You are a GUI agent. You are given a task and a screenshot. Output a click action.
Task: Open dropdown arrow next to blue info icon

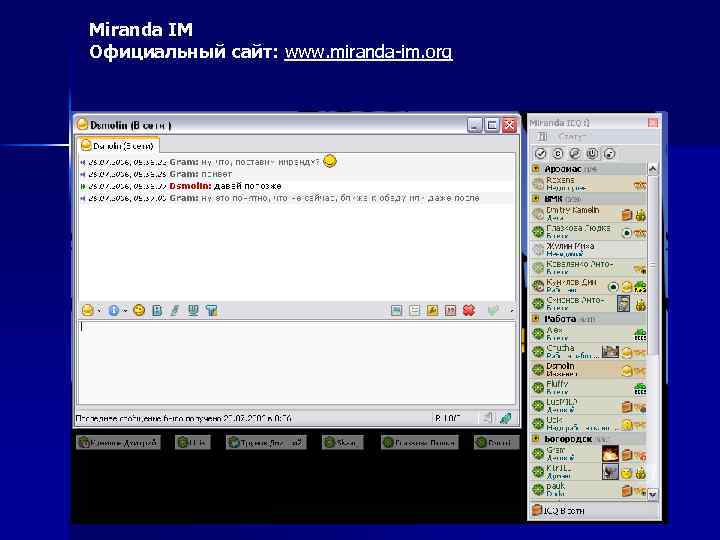[x=125, y=311]
